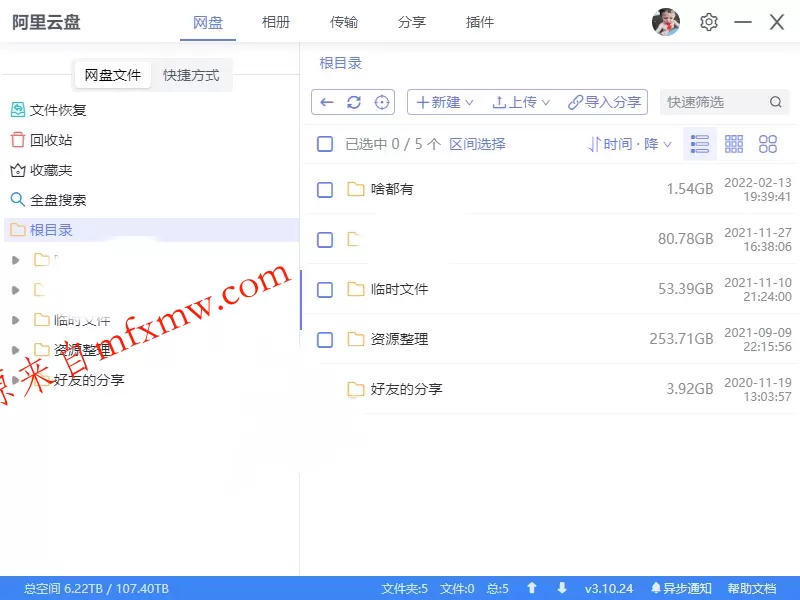Expand 临时文件 in sidebar tree

click(15, 320)
